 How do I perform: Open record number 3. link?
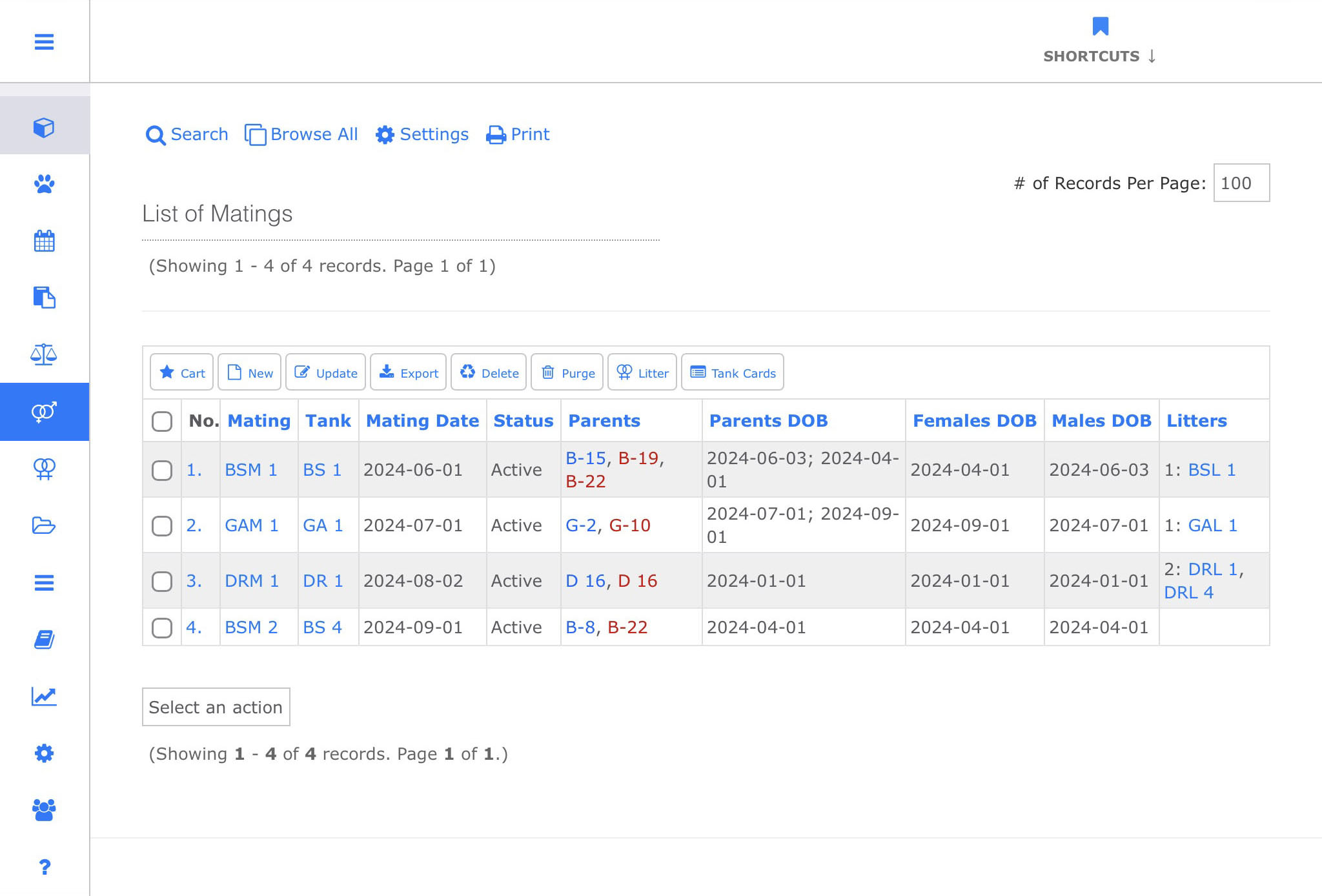(194, 581)
